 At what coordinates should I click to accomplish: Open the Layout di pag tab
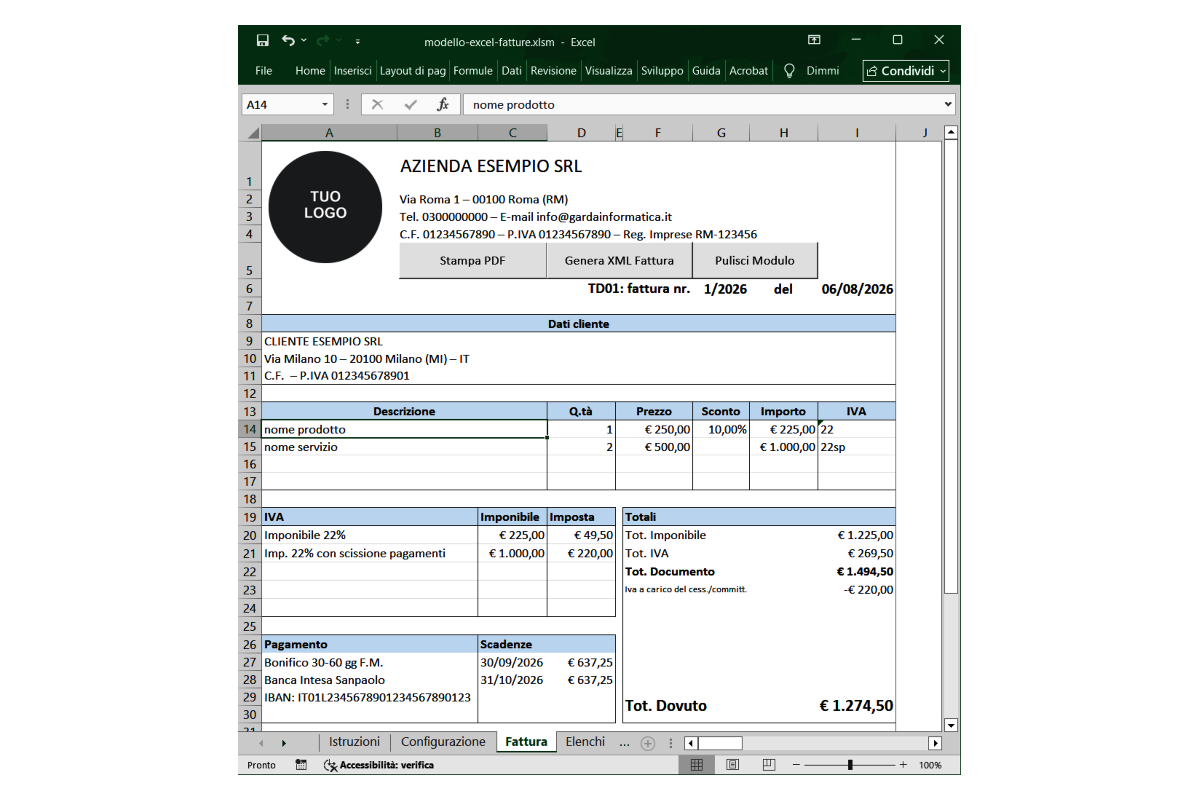413,71
